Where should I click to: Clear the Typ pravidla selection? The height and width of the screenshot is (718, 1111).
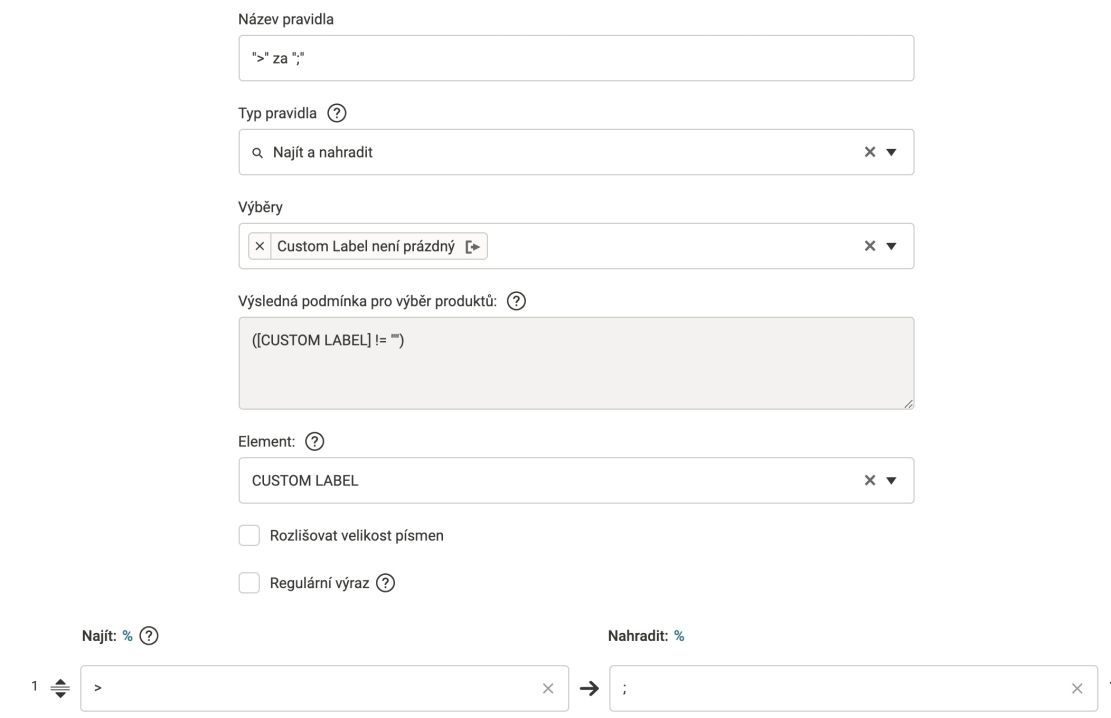pyautogui.click(x=869, y=152)
